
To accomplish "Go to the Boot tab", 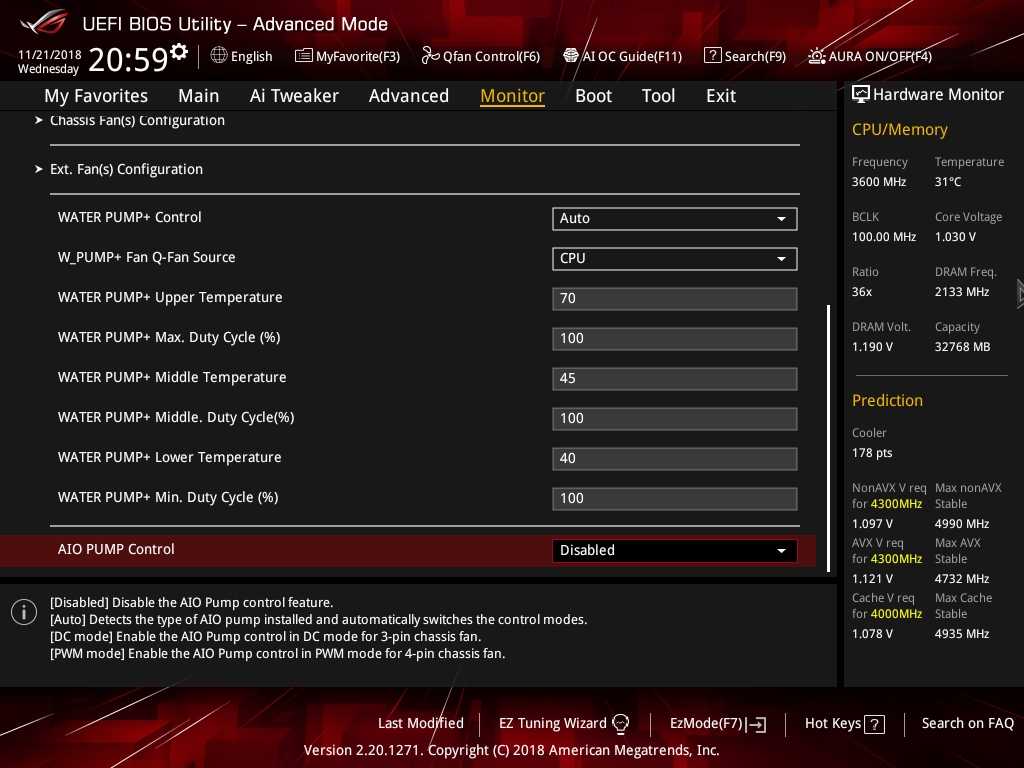I will tap(593, 96).
